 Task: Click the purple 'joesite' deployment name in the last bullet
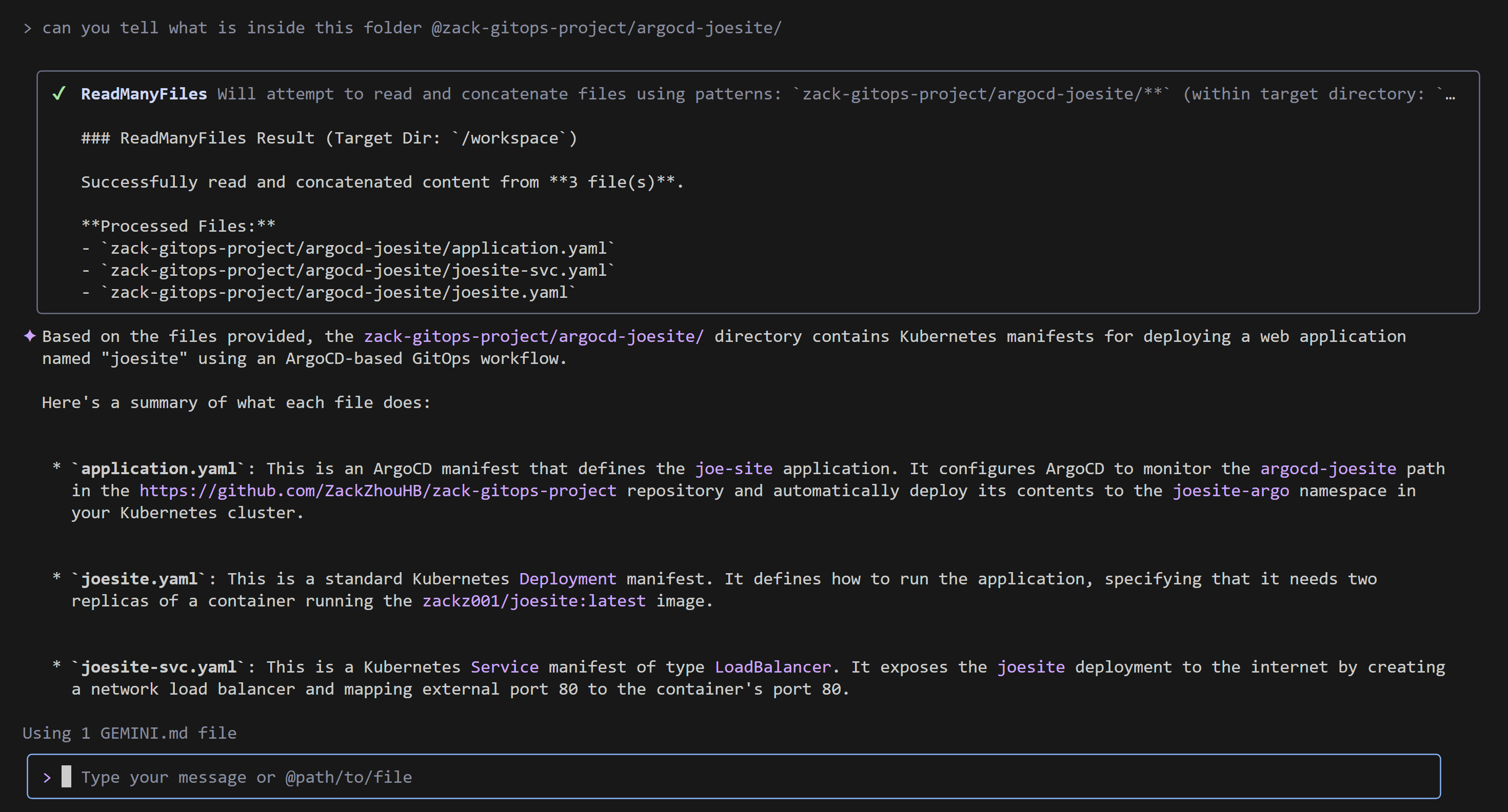click(x=1031, y=667)
